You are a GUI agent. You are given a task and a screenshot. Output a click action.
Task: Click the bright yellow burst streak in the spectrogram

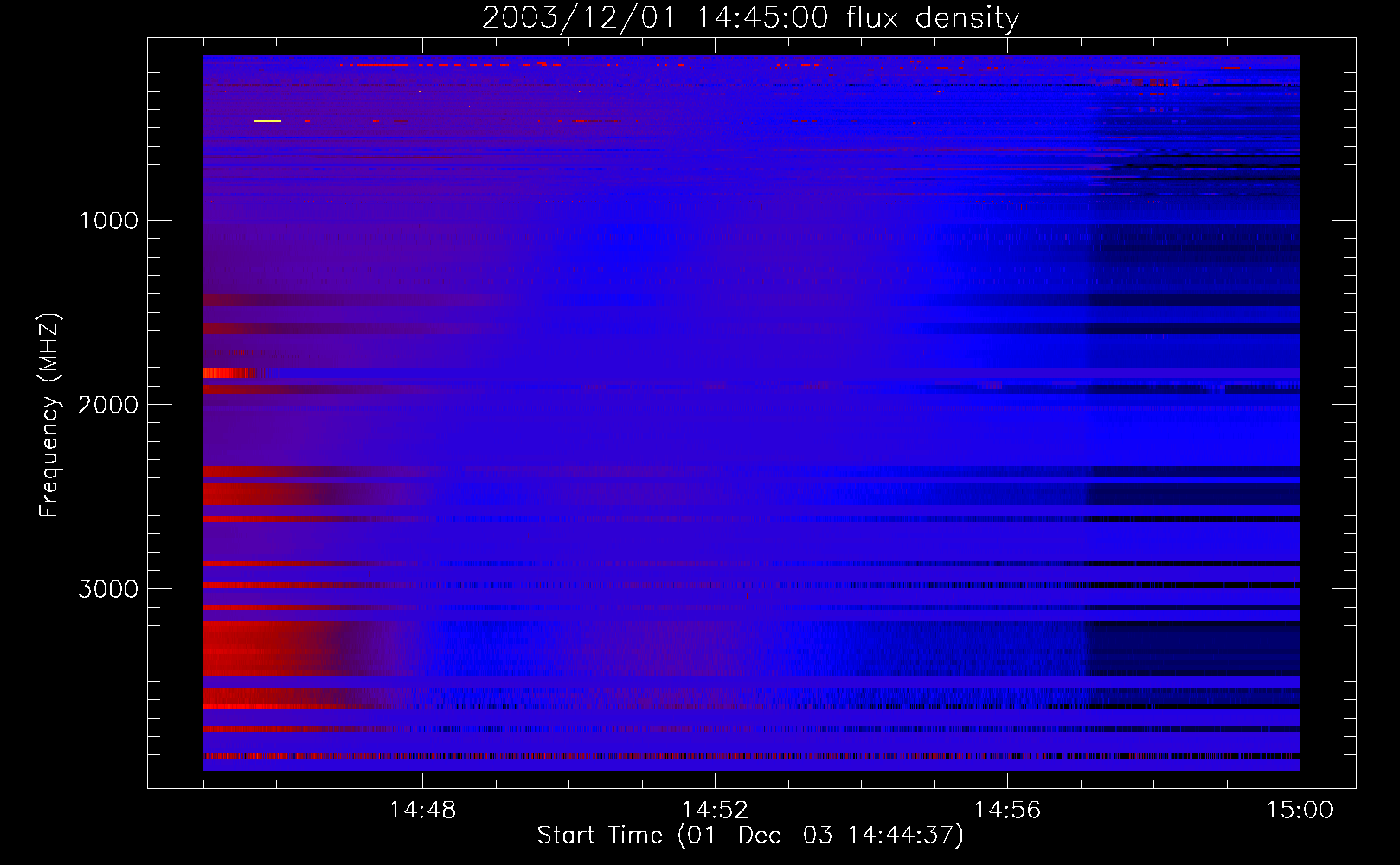267,121
